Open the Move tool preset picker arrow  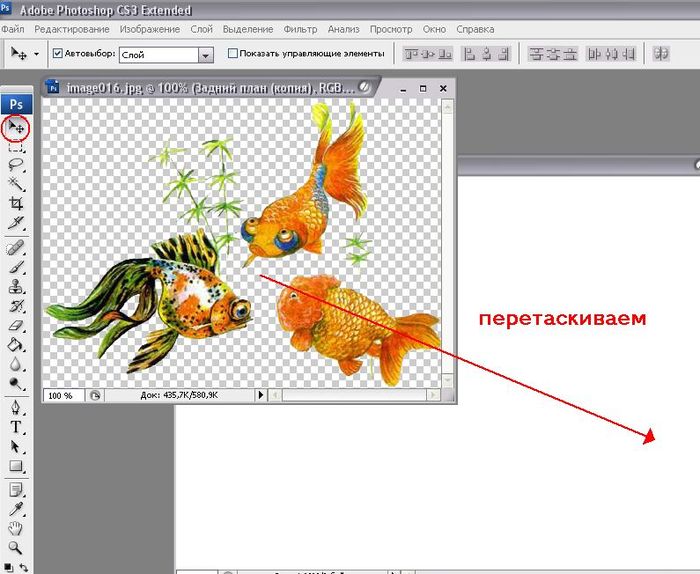point(37,54)
